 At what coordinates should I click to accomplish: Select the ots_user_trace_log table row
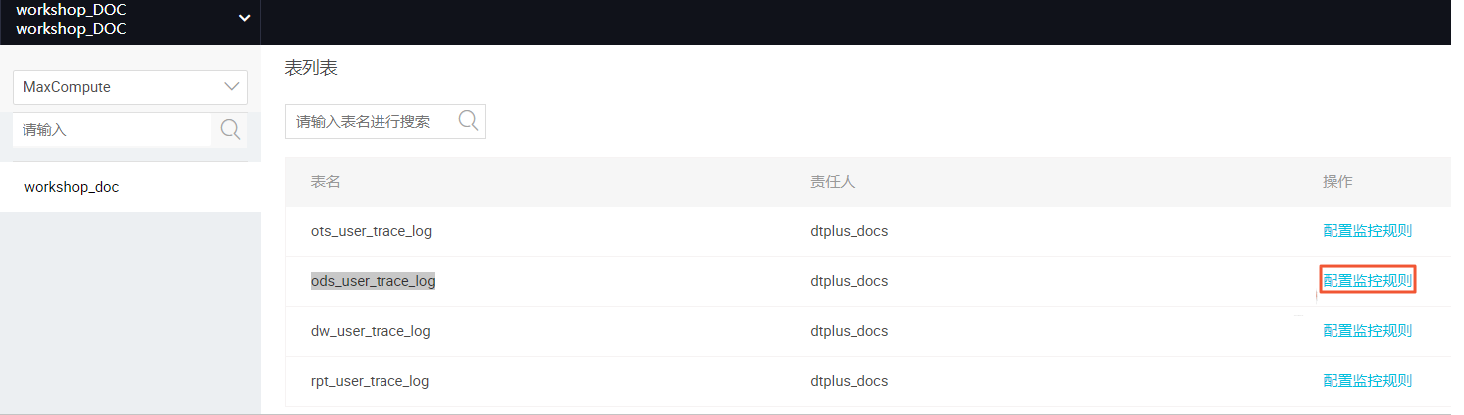868,231
